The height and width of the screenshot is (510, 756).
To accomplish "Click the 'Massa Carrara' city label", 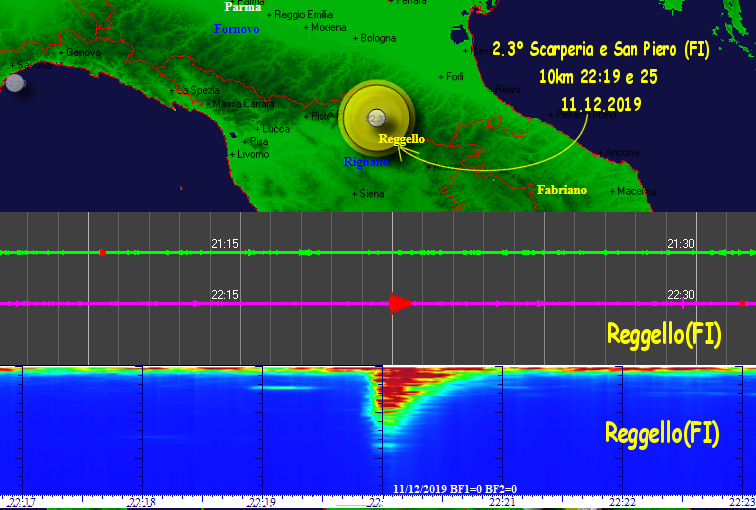I will 243,104.
